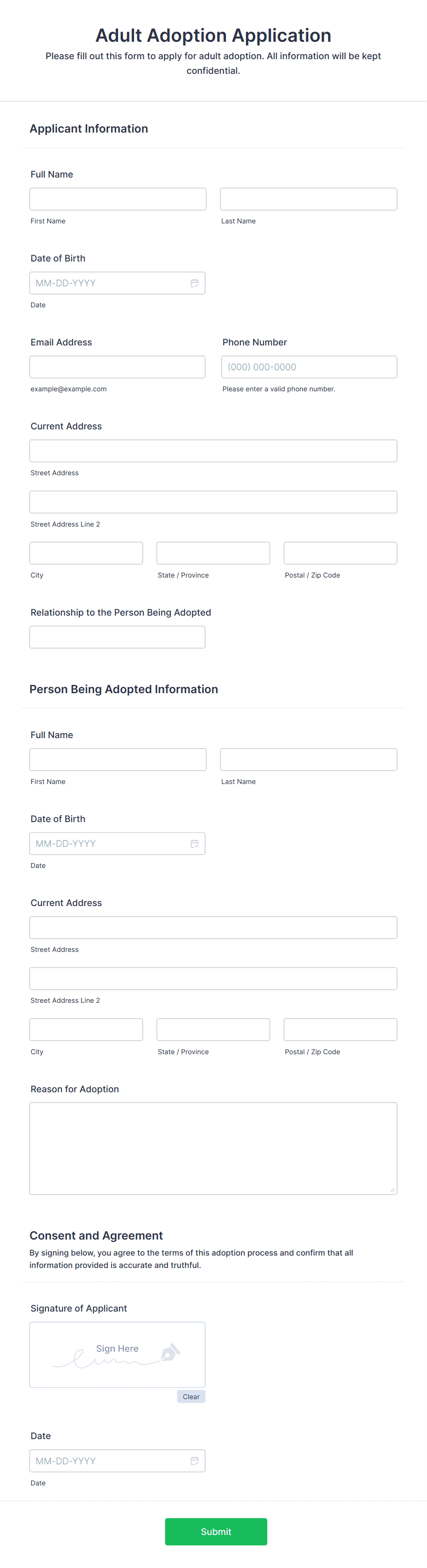The height and width of the screenshot is (1568, 427).
Task: Select the Email Address field
Action: pyautogui.click(x=118, y=367)
